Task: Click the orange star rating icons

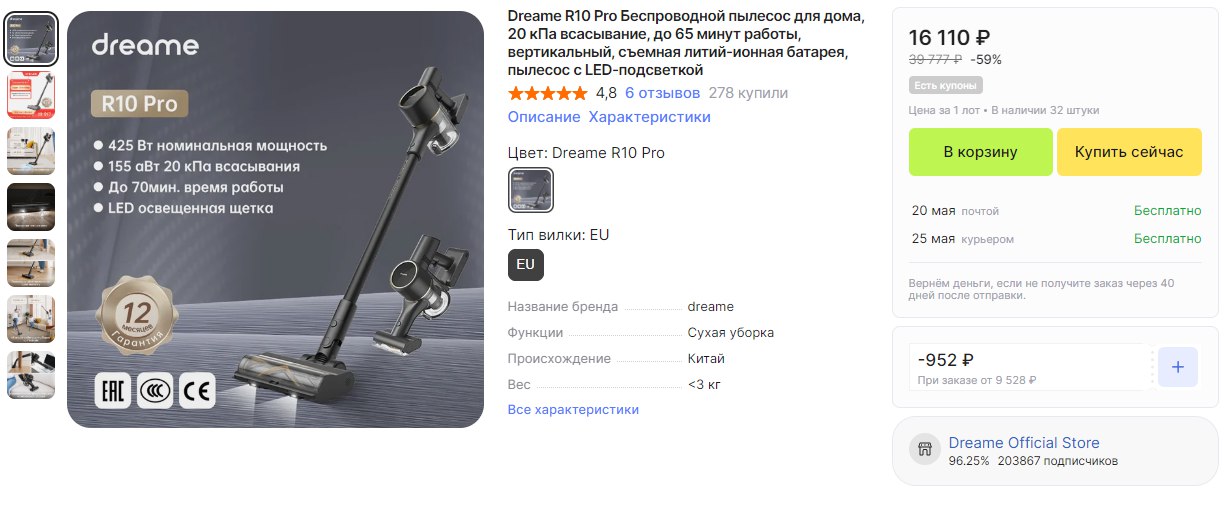Action: tap(548, 93)
